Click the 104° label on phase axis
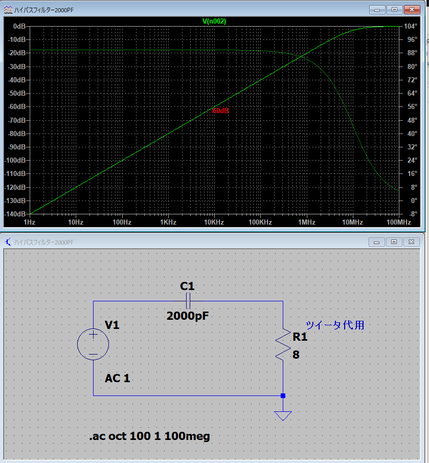 point(410,26)
